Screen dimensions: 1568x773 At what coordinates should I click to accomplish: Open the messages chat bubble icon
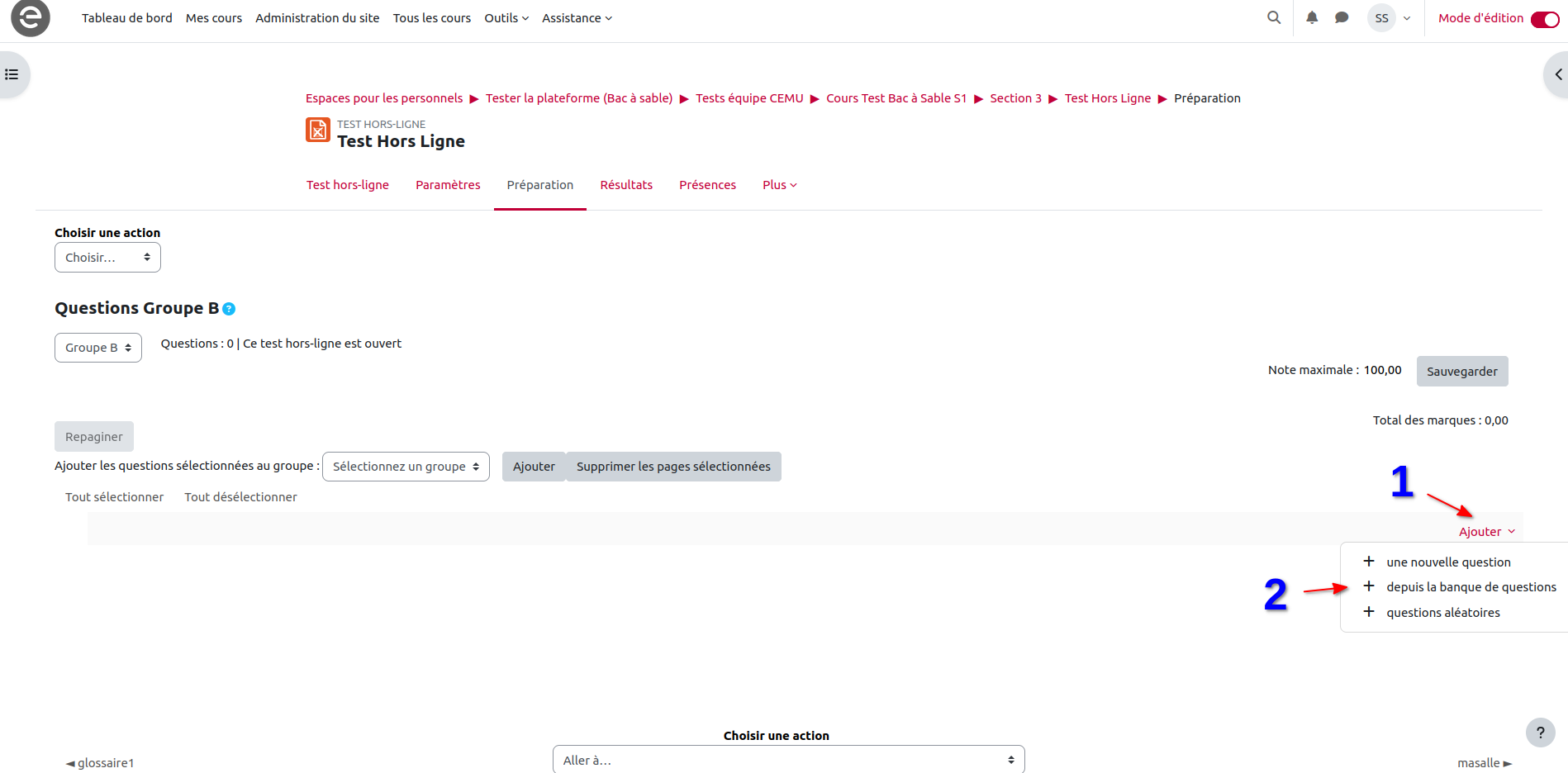point(1342,17)
